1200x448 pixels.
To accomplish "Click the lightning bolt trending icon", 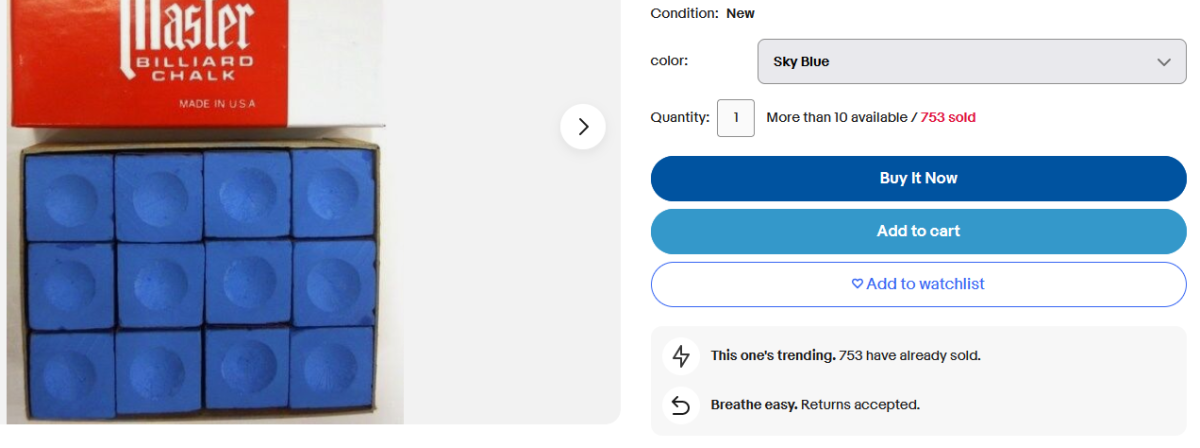I will click(681, 356).
